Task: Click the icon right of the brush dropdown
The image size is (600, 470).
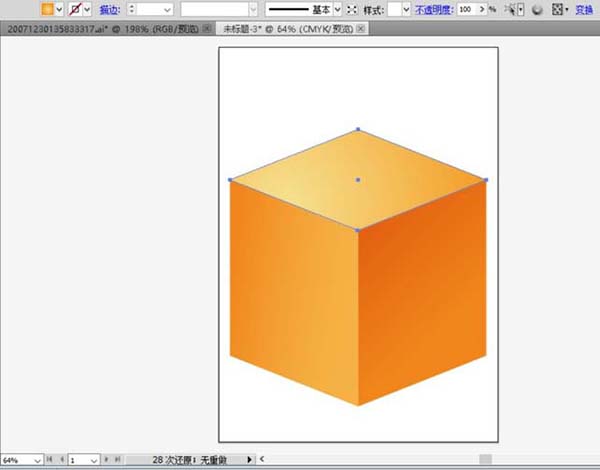Action: 352,10
